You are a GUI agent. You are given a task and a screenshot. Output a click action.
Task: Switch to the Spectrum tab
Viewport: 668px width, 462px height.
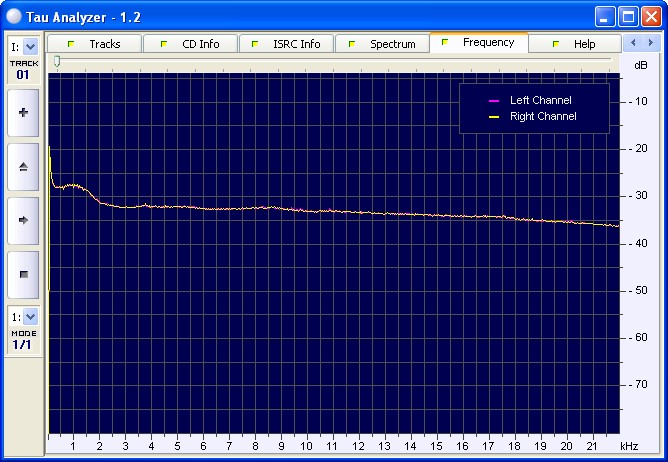coord(382,44)
